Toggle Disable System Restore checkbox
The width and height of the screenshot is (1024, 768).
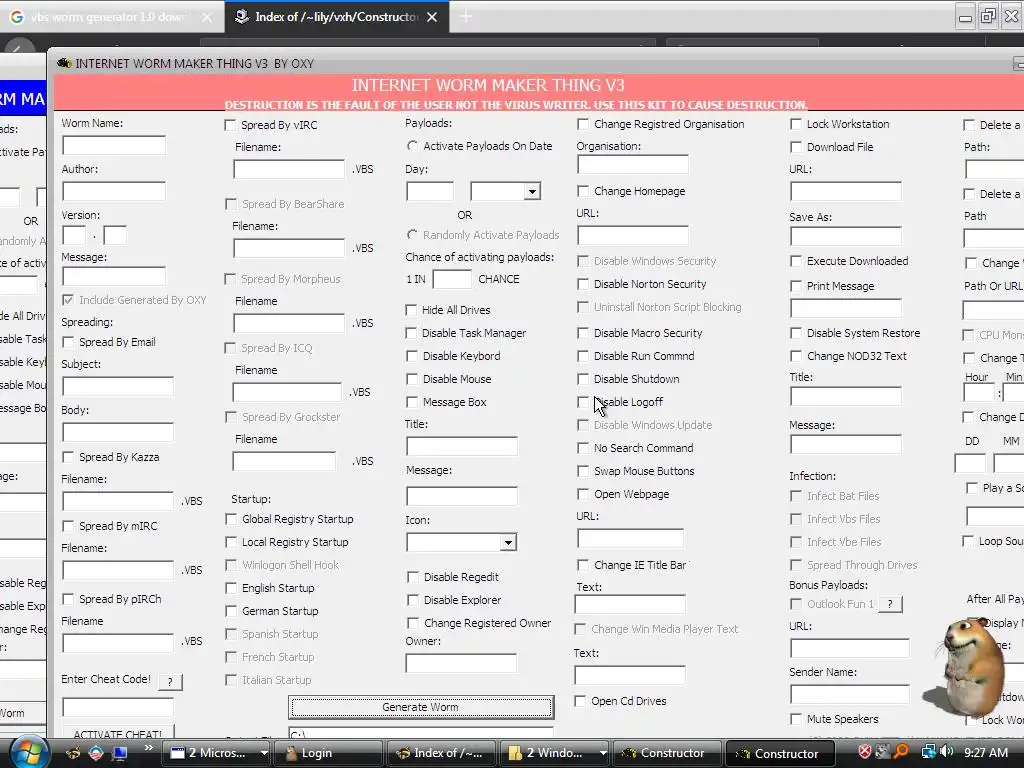click(795, 333)
